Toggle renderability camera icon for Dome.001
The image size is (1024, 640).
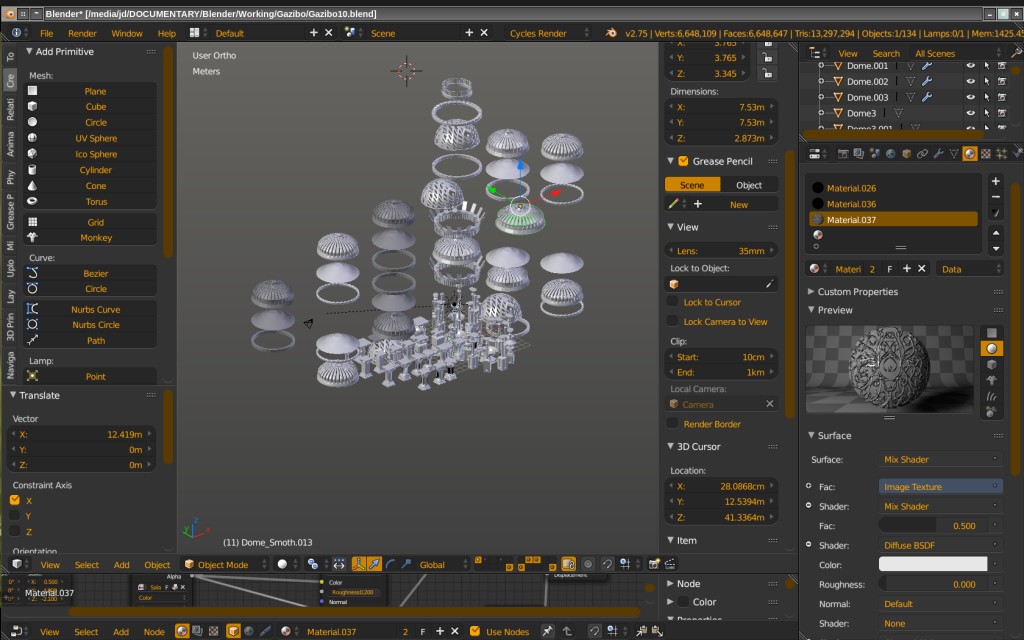(x=1002, y=66)
